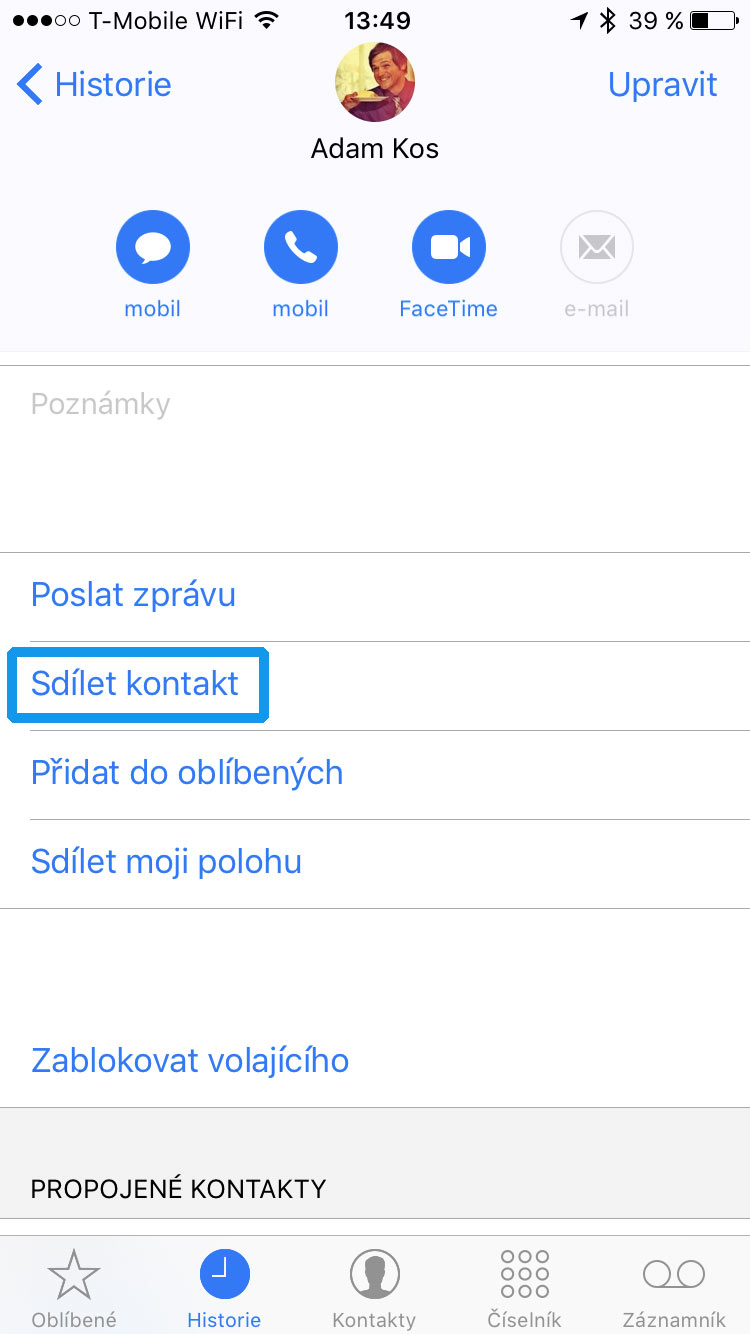Tap the message bubble icon

(153, 247)
